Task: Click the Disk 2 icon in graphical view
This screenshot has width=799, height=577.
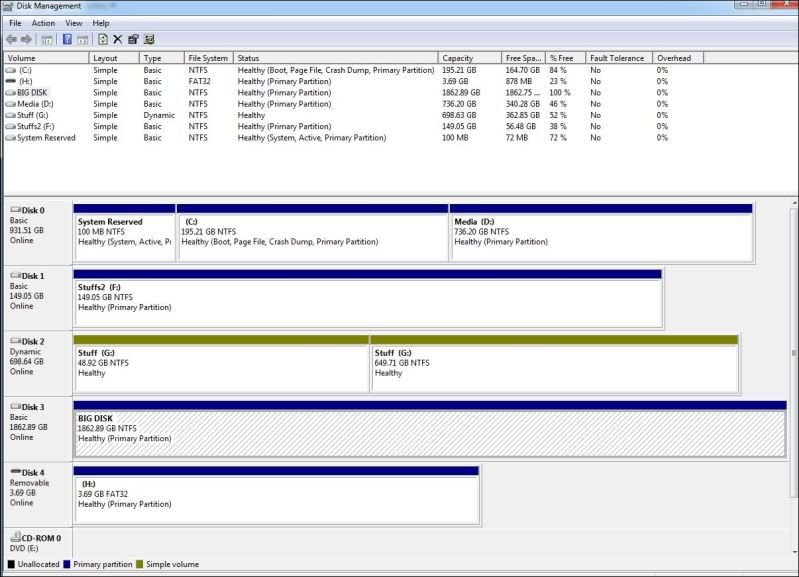Action: point(15,341)
